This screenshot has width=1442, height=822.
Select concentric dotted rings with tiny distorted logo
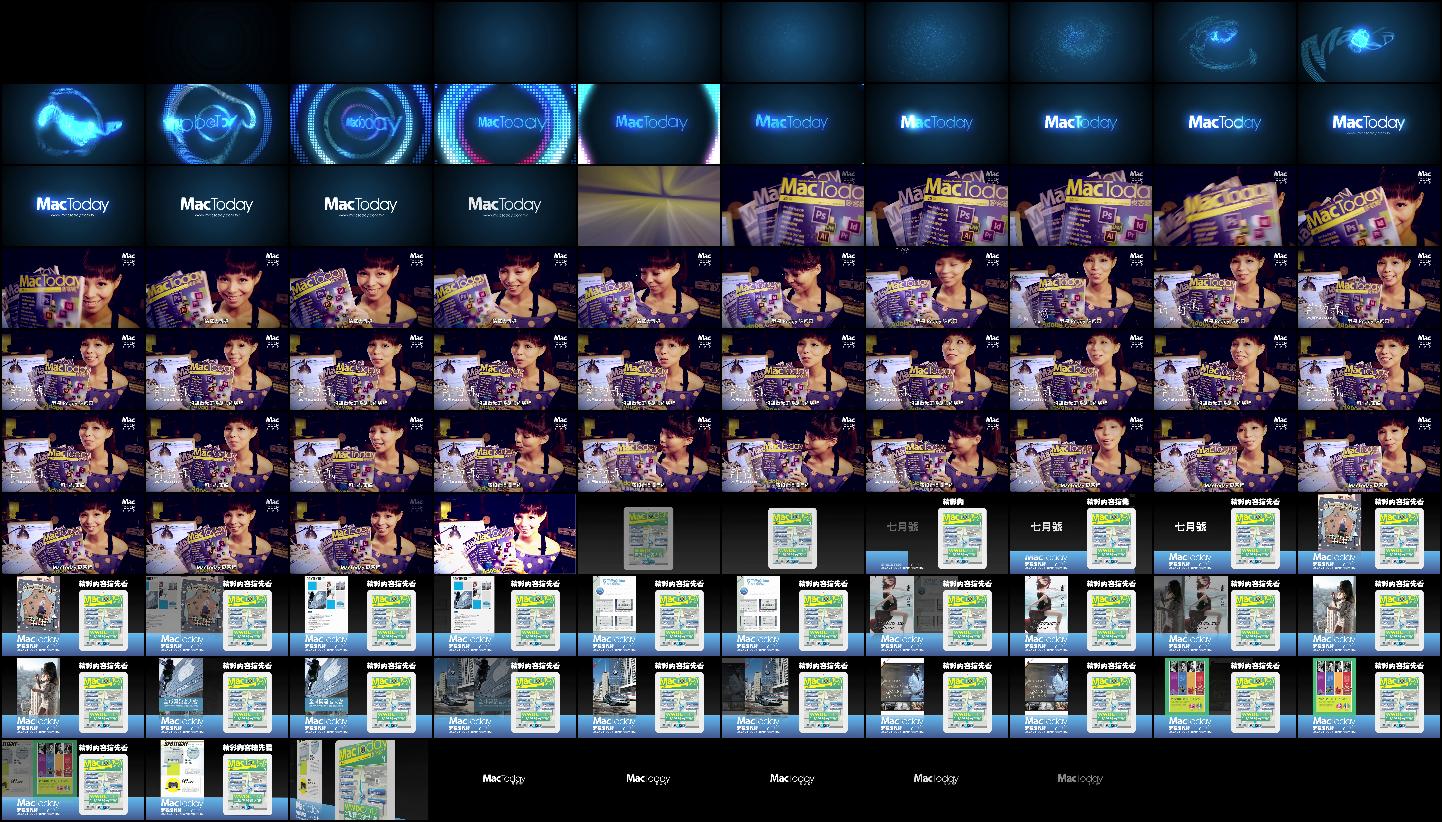pos(361,123)
